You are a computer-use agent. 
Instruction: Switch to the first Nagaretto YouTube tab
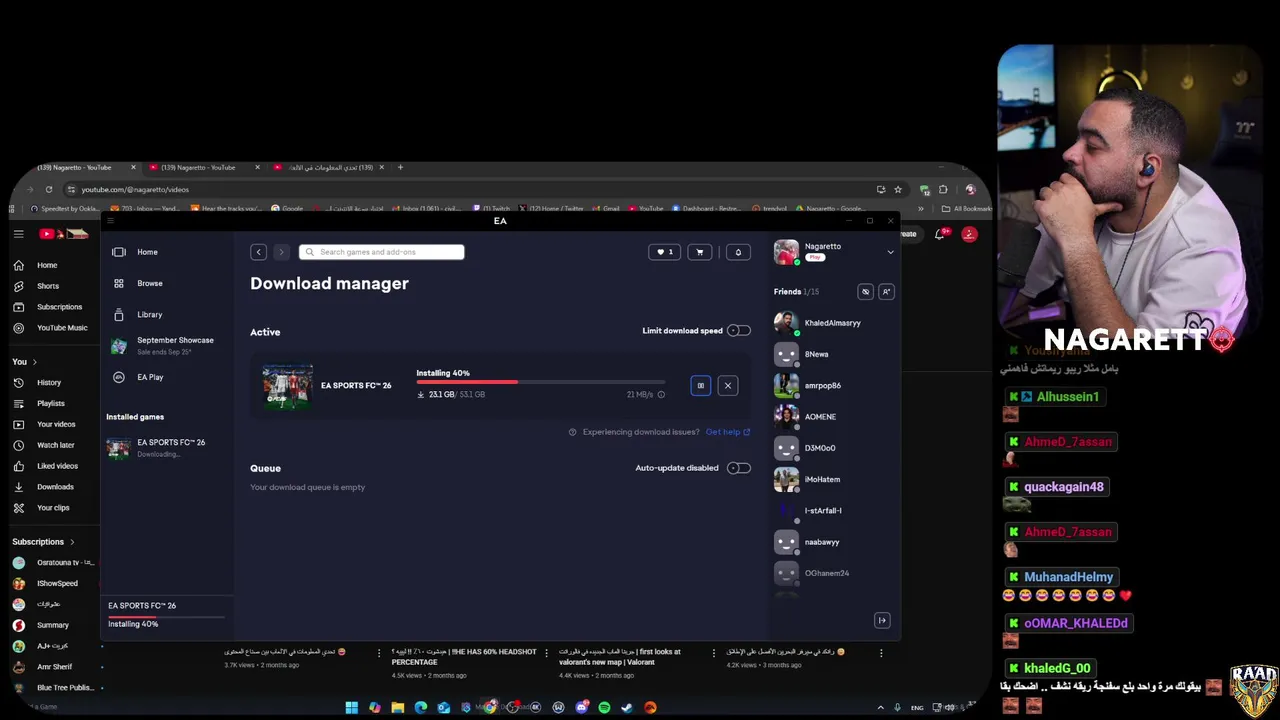[74, 167]
